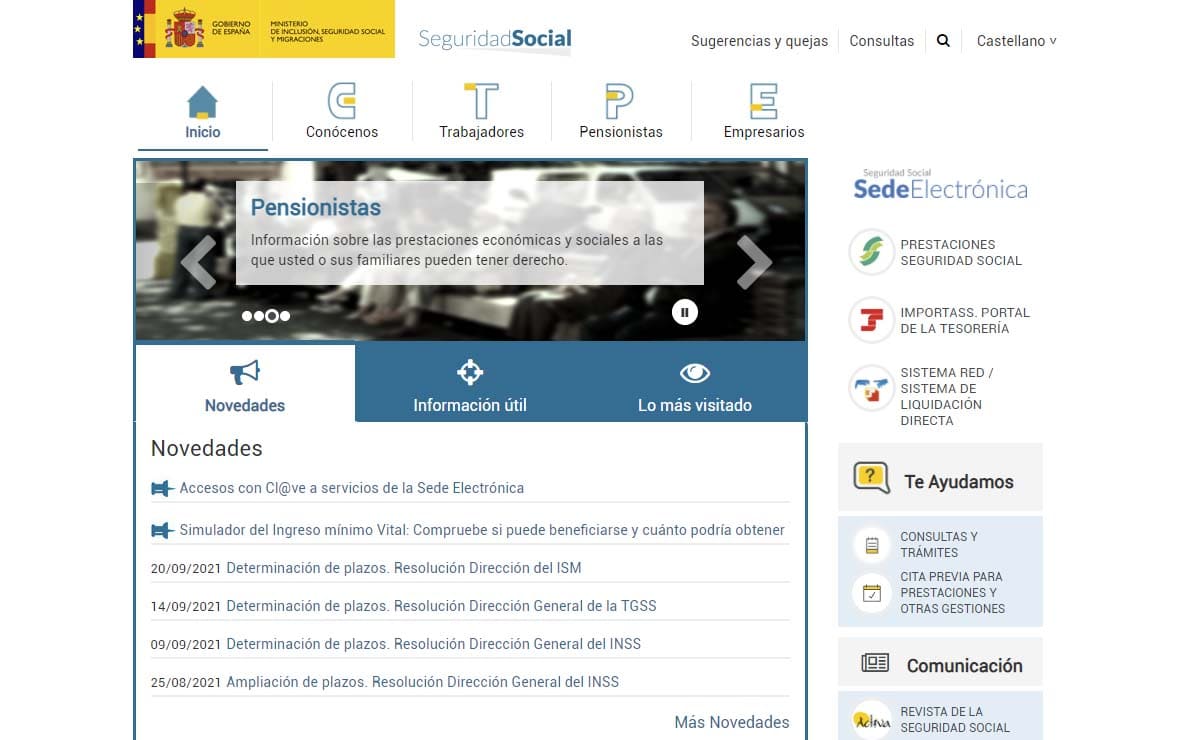Select the third carousel position indicator
The image size is (1200, 740).
tap(271, 316)
